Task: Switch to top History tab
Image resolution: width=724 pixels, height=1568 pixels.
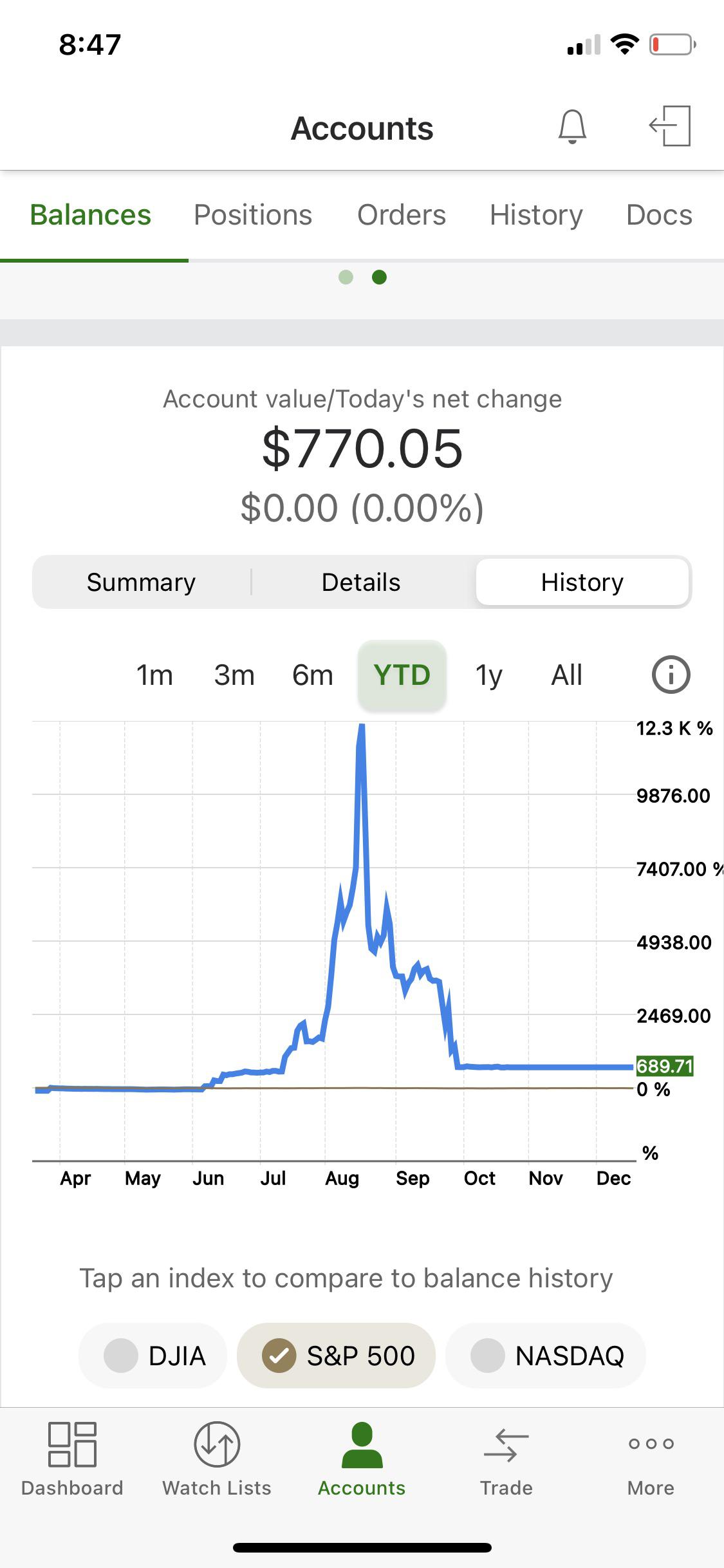Action: [x=536, y=215]
